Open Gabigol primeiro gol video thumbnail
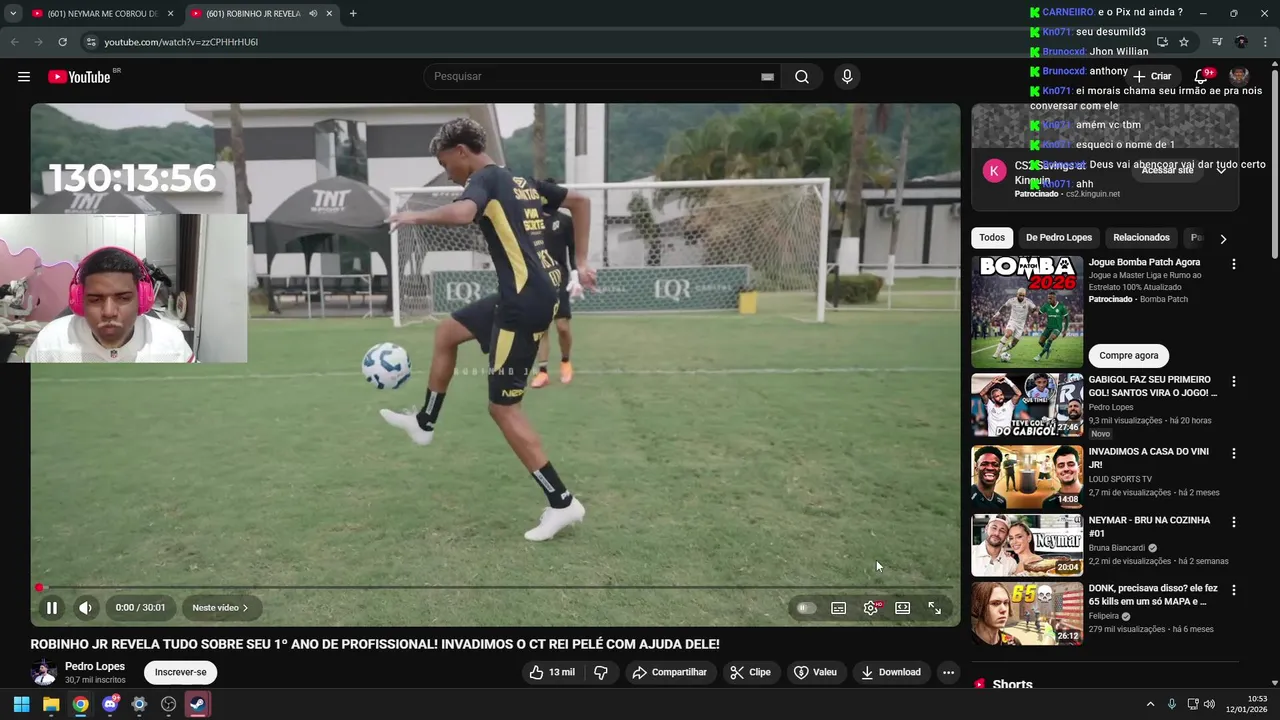 point(1027,405)
